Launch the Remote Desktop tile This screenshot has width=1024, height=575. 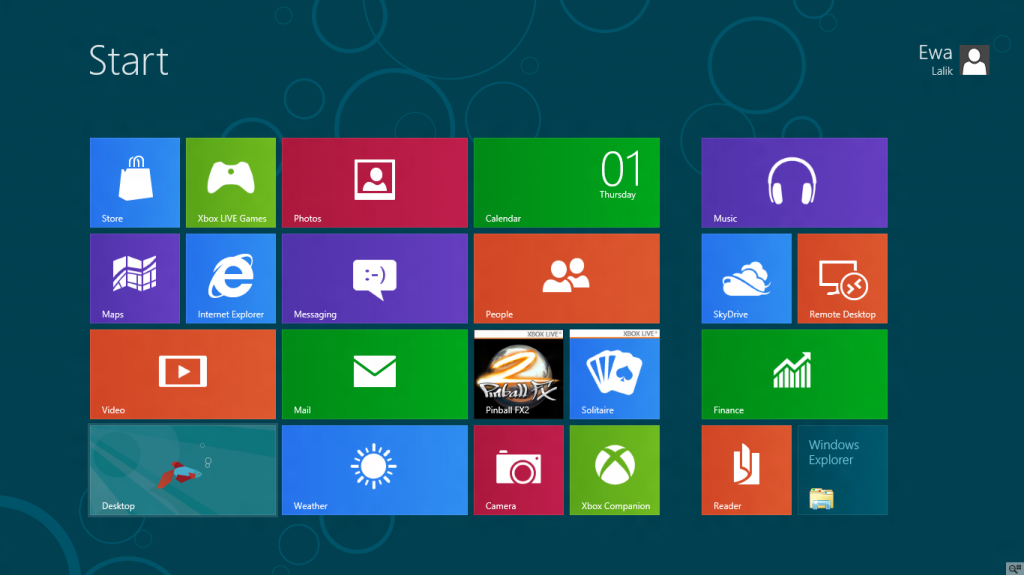(x=842, y=278)
